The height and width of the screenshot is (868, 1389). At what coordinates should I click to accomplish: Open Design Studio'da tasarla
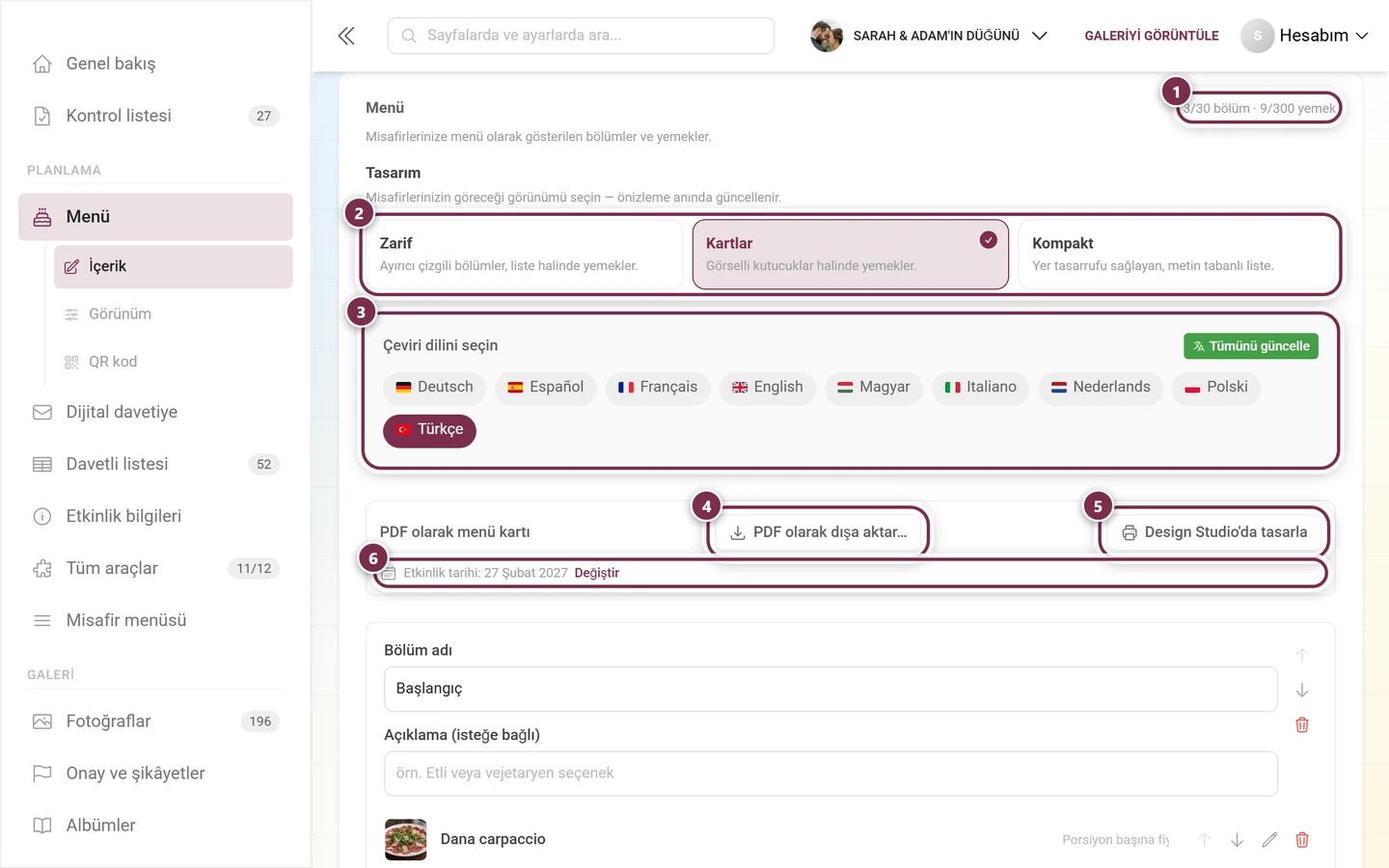point(1214,532)
